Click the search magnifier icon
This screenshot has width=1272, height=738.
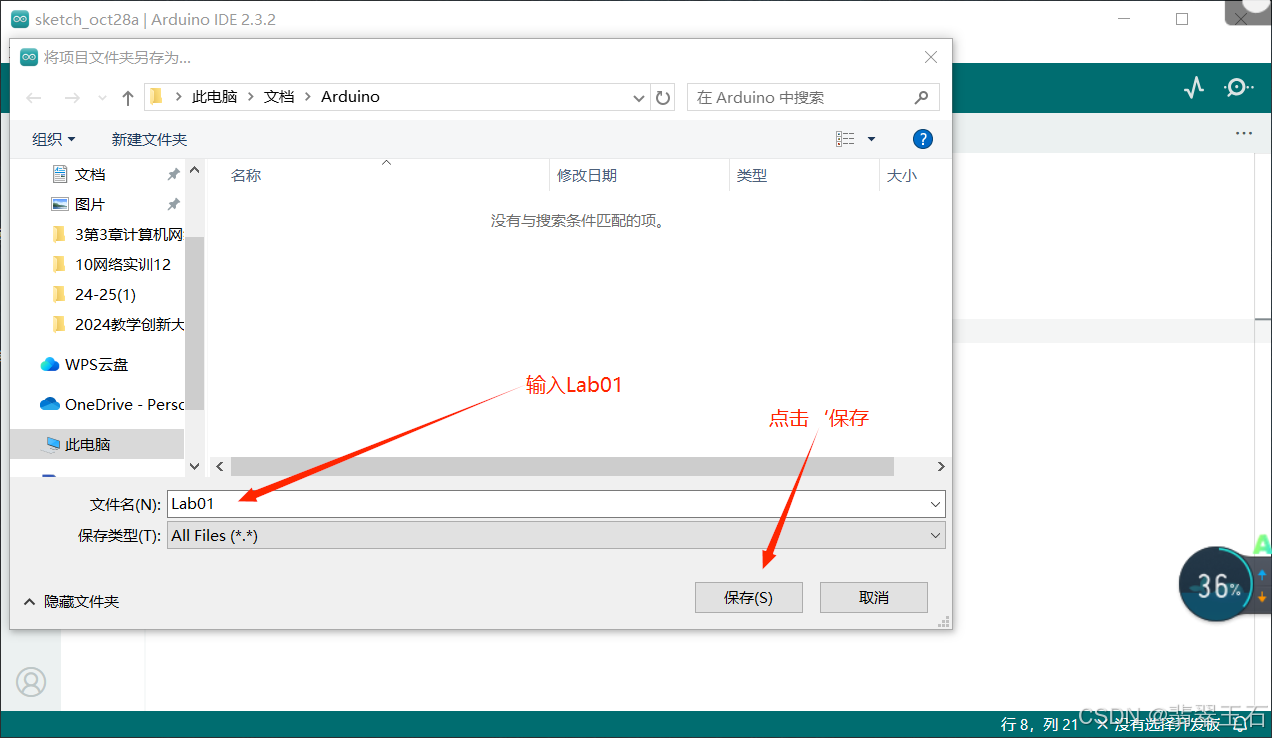[x=921, y=97]
